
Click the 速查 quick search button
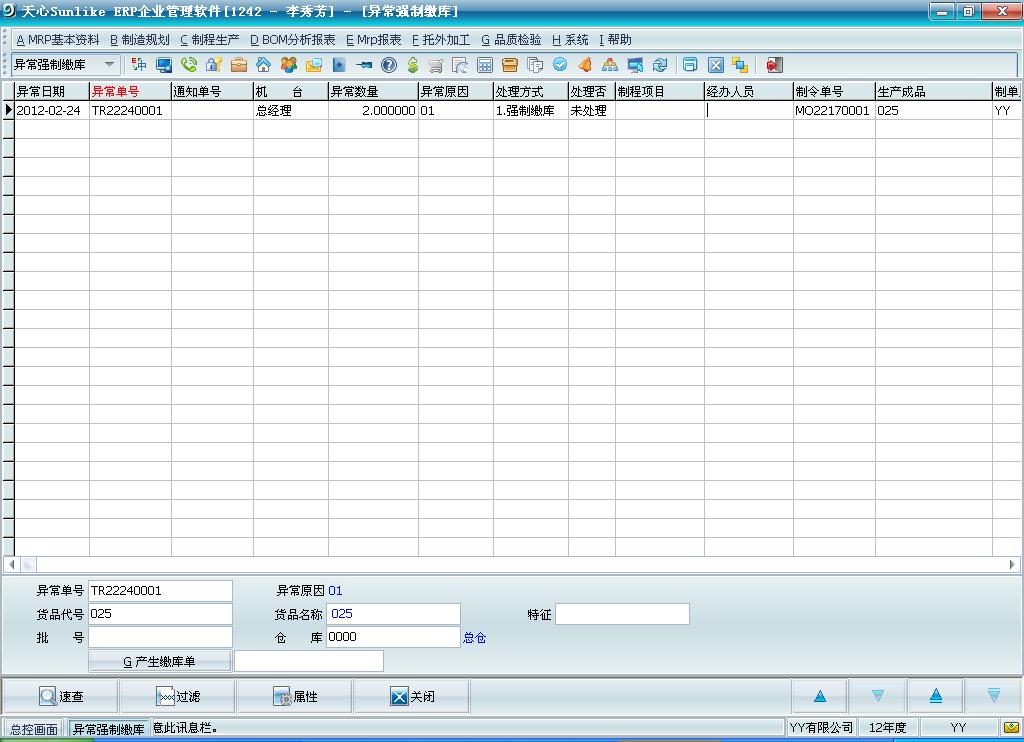click(61, 696)
